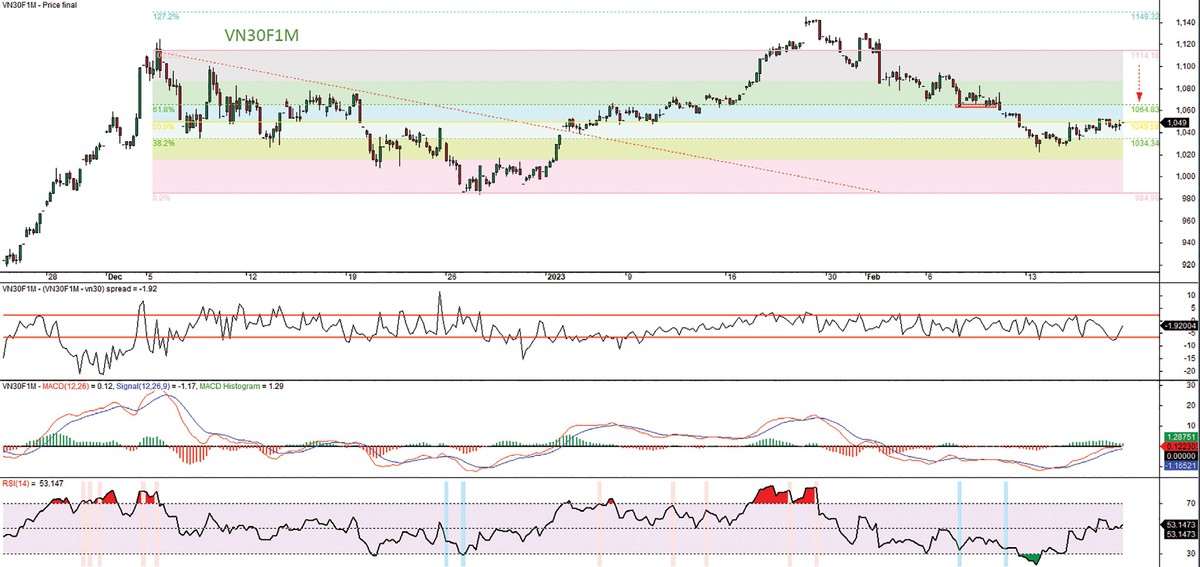
Task: Select the 61.8% Fibonacci retracement label
Action: pos(163,109)
